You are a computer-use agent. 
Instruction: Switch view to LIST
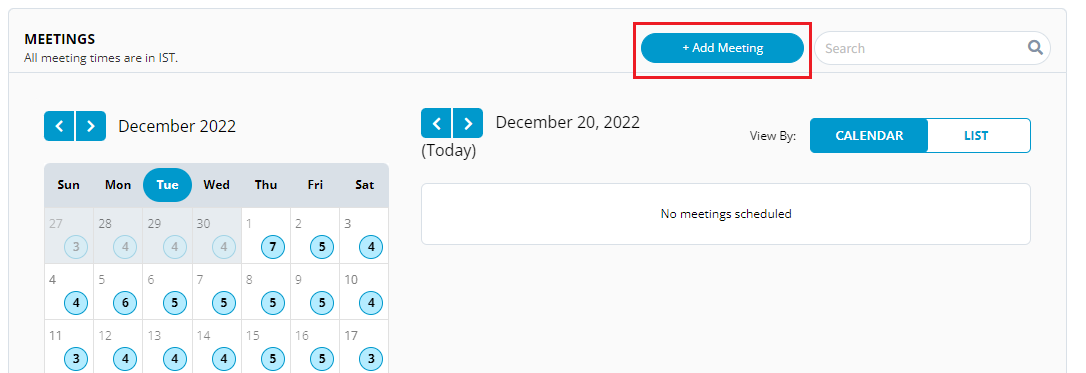pos(976,136)
